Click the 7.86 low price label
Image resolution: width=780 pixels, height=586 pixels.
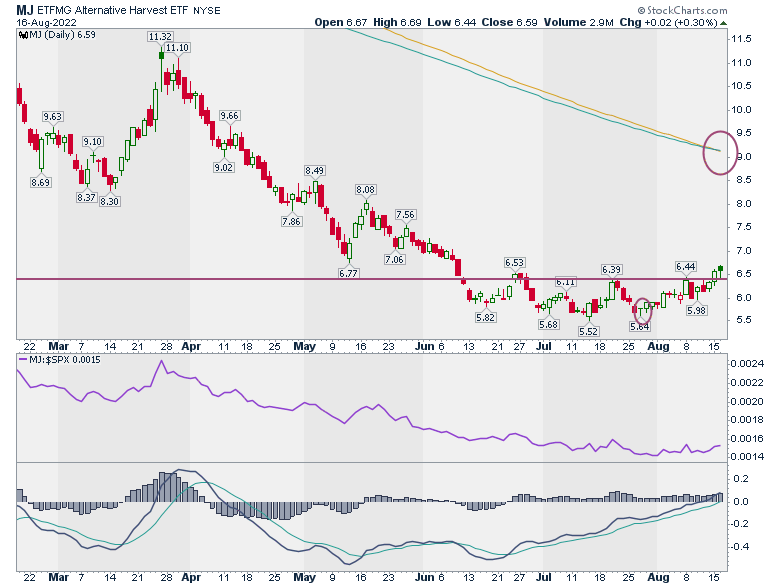pyautogui.click(x=291, y=221)
